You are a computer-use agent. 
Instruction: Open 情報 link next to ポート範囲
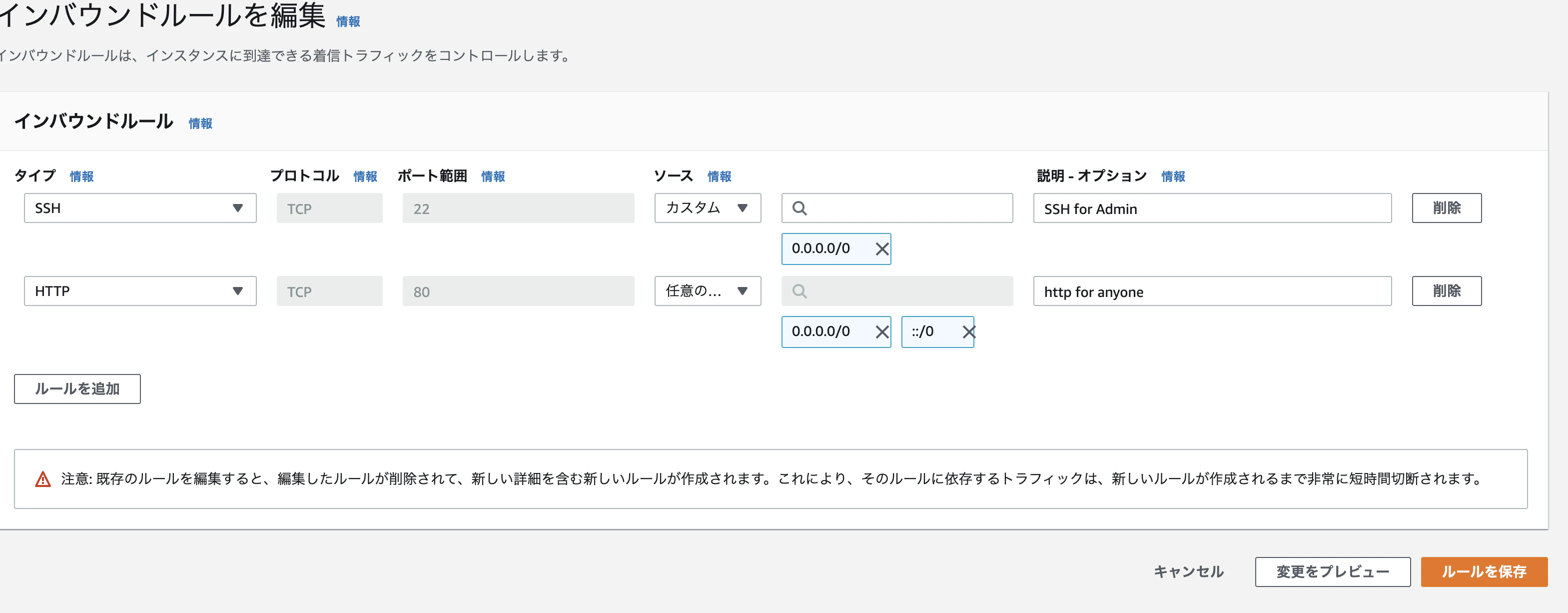coord(493,176)
